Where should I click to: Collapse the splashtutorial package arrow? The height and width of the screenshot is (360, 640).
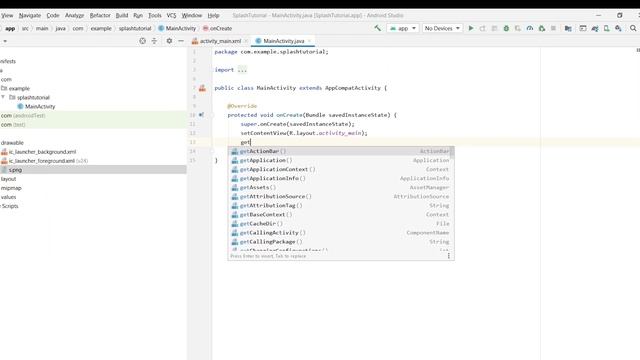(x=3, y=97)
